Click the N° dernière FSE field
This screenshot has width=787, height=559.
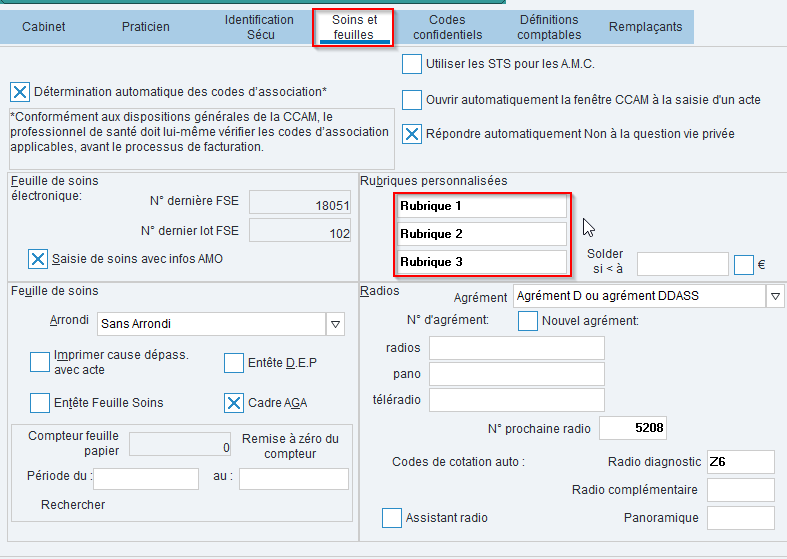click(300, 202)
